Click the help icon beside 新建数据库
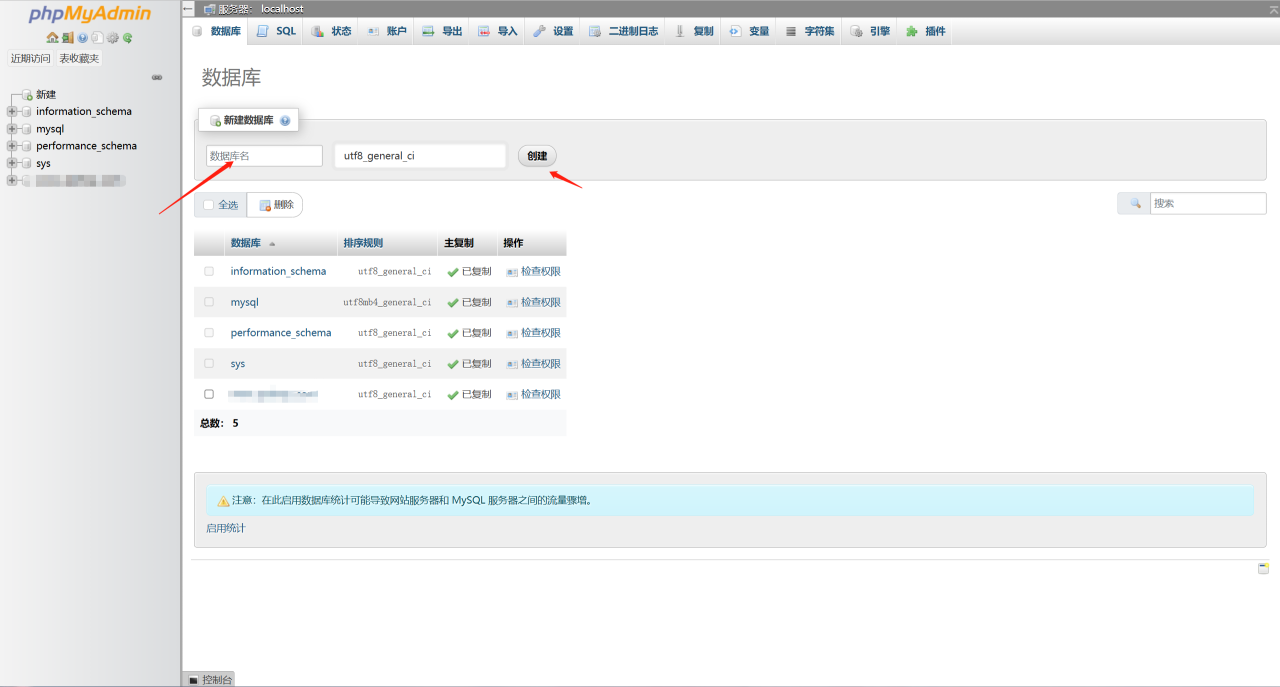Image resolution: width=1280 pixels, height=687 pixels. [x=285, y=120]
